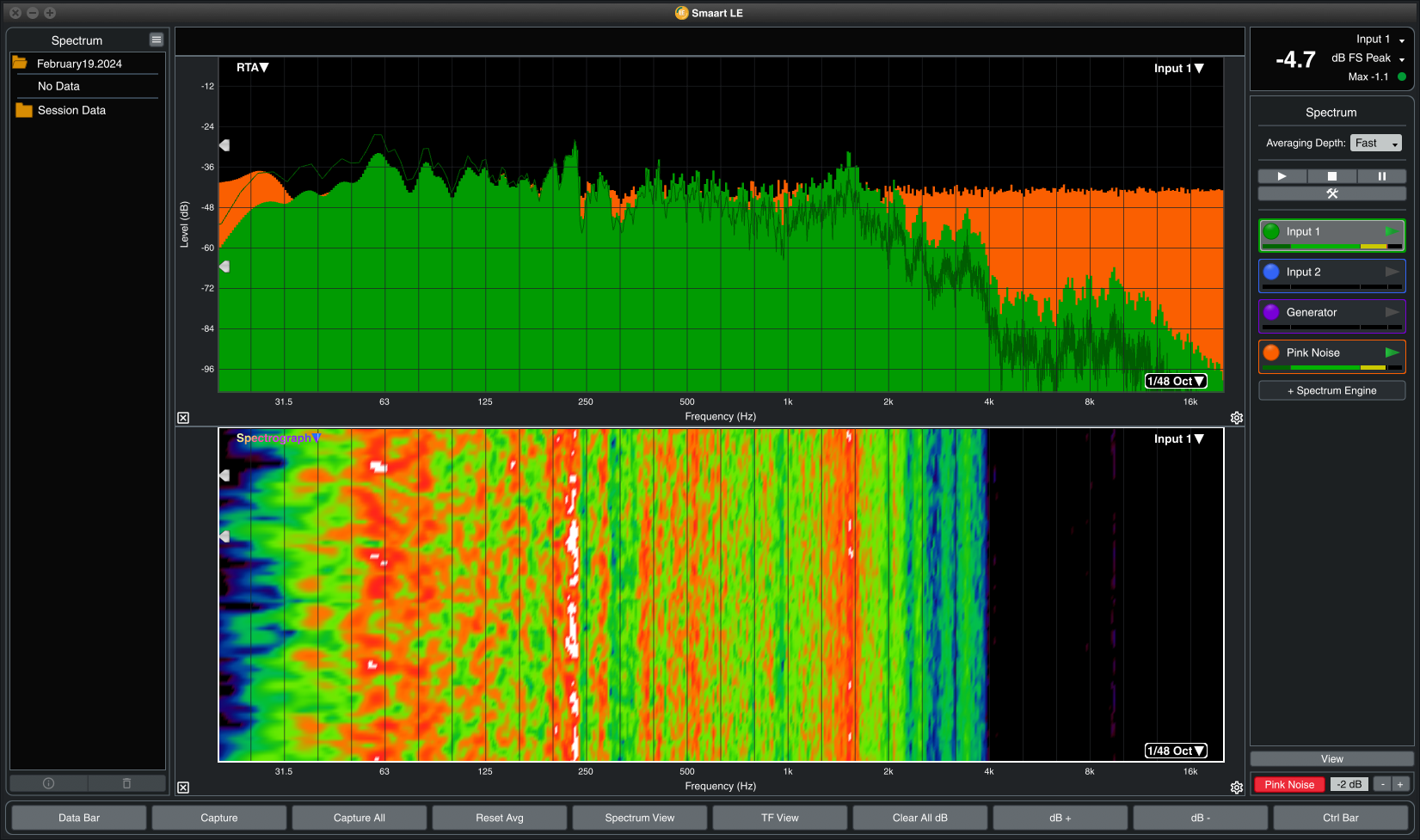Toggle Input 1 engine run arrow
The width and height of the screenshot is (1420, 840).
(x=1392, y=231)
